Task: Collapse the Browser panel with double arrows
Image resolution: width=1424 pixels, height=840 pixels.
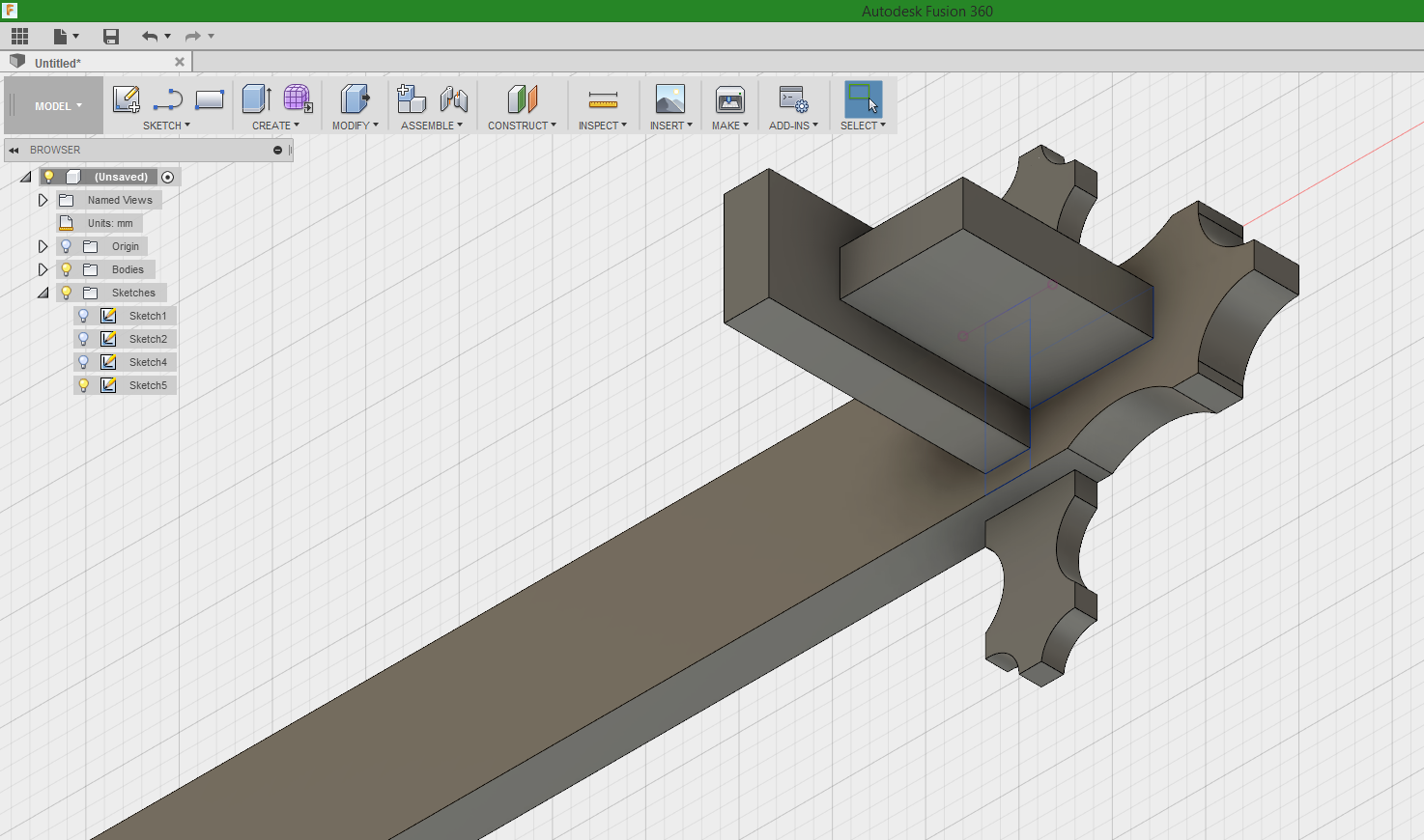Action: point(14,150)
